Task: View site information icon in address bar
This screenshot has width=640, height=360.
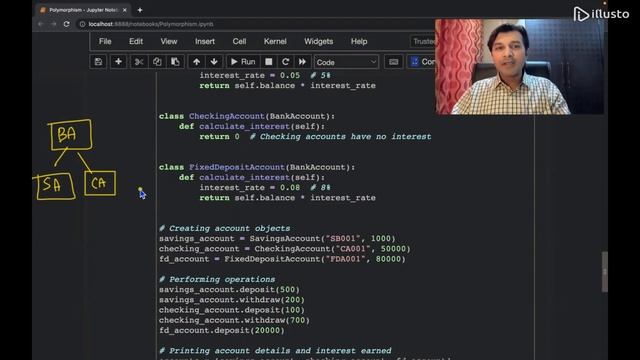Action: (x=82, y=24)
